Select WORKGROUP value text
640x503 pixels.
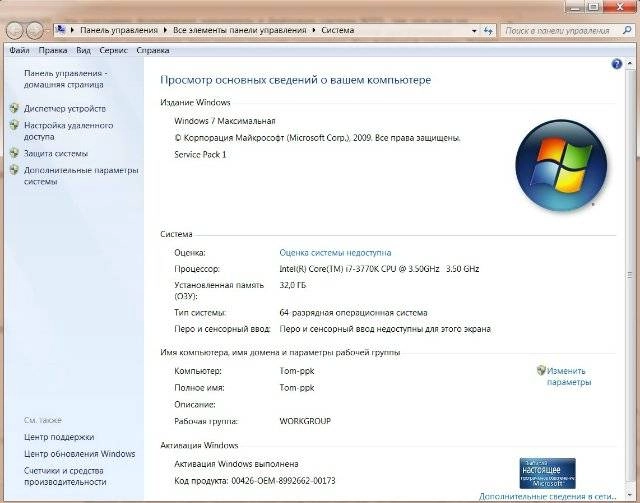point(305,421)
